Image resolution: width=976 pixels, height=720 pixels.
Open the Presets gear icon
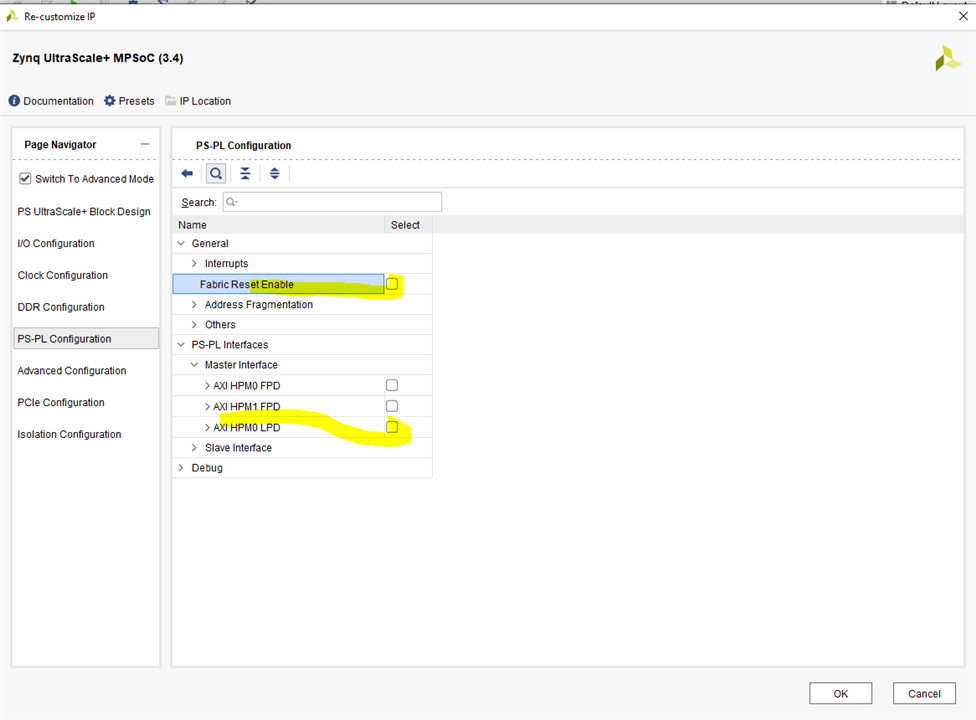110,101
